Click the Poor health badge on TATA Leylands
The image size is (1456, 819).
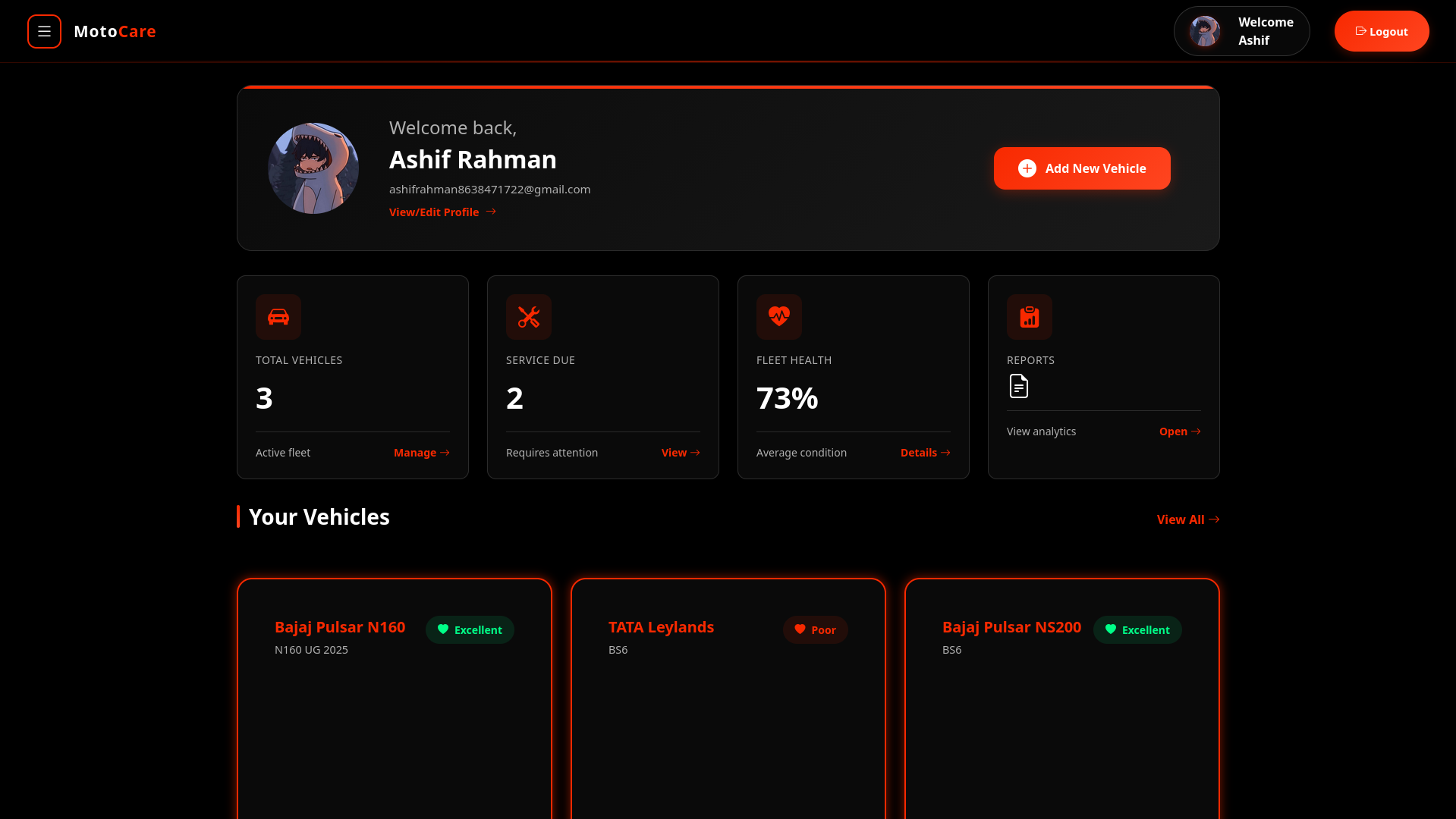pos(815,629)
